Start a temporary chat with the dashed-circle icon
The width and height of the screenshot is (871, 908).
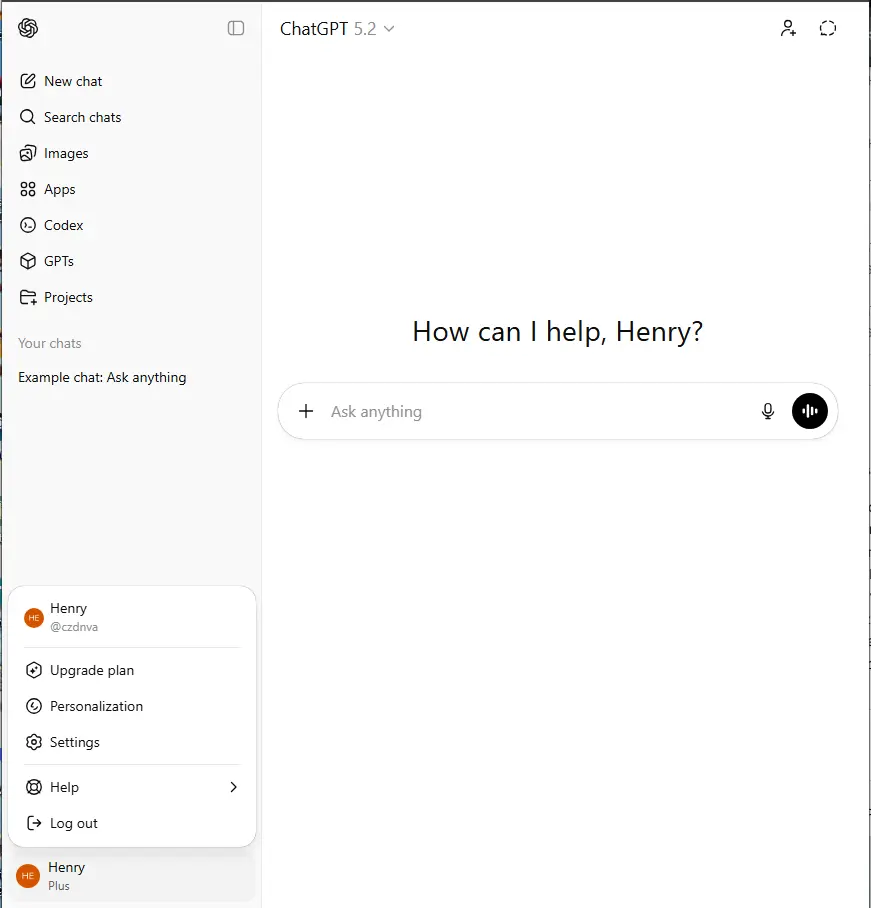pyautogui.click(x=828, y=28)
